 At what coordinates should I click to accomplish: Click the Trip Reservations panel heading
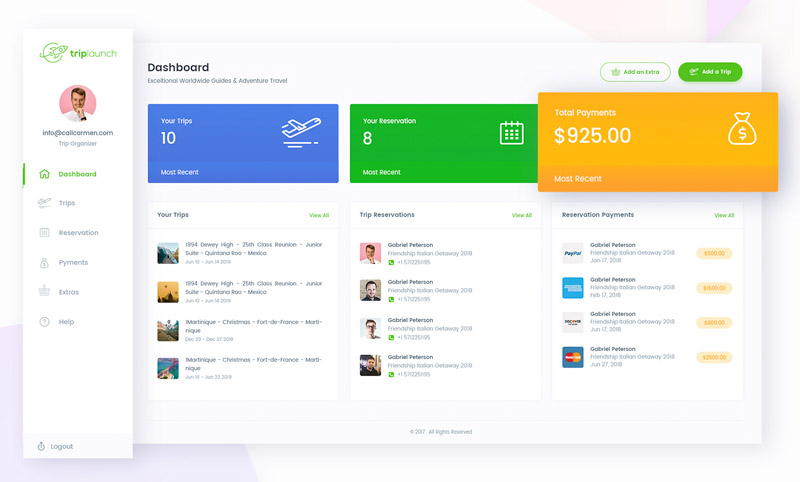(x=387, y=215)
